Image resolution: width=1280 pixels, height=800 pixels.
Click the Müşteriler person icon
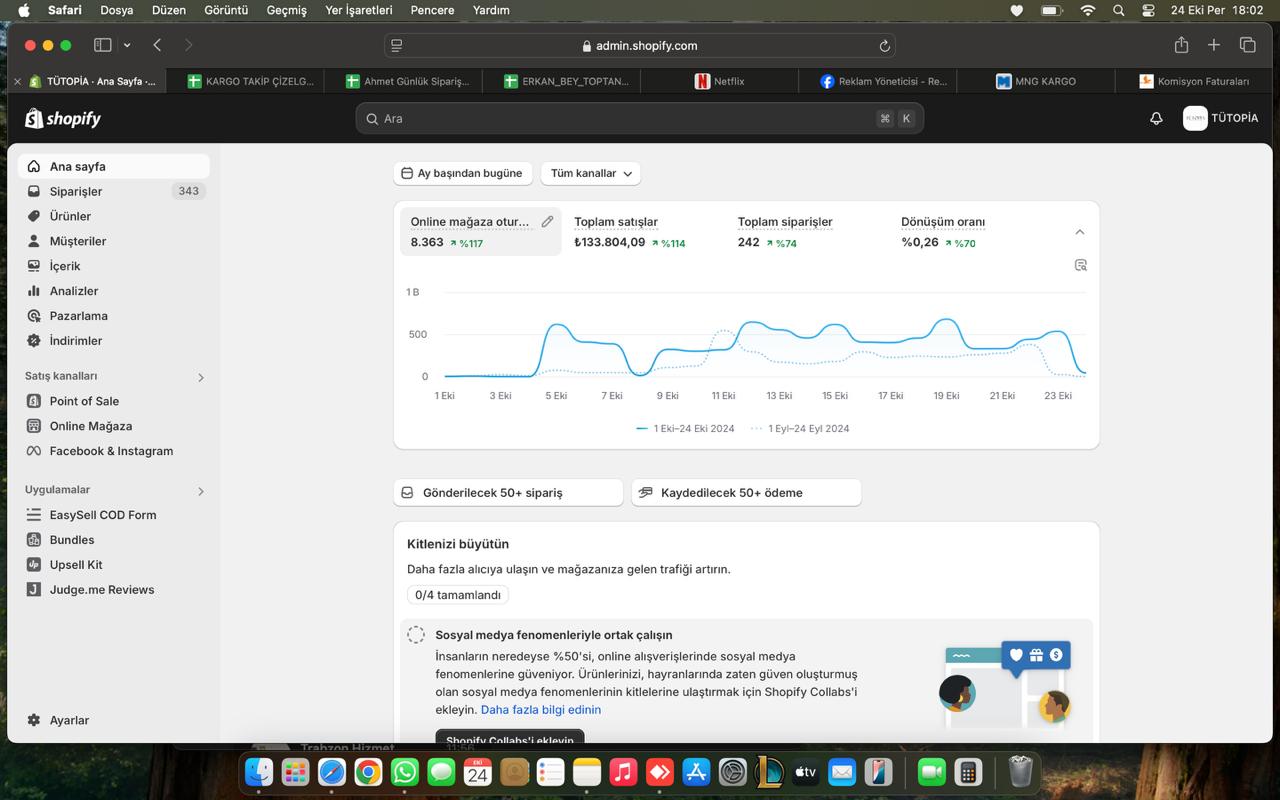(34, 241)
